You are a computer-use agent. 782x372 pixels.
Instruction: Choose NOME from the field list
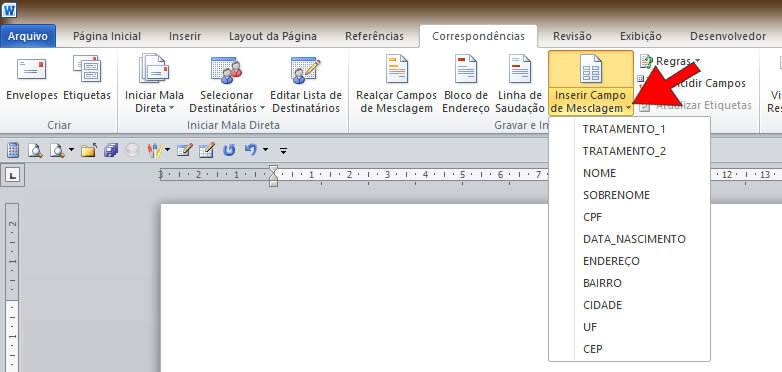(x=629, y=173)
